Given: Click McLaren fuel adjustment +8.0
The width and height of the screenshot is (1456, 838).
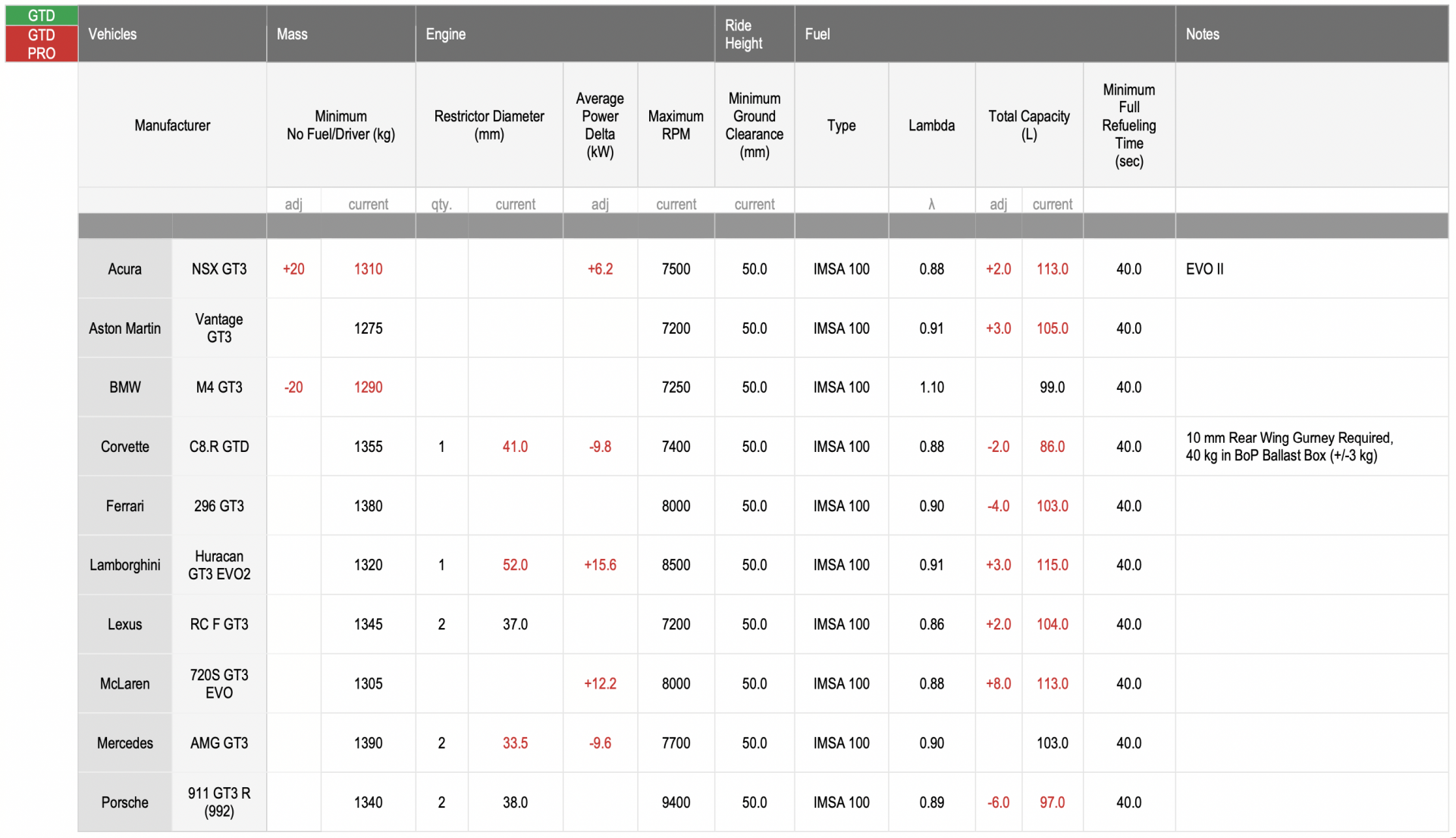Looking at the screenshot, I should coord(999,683).
